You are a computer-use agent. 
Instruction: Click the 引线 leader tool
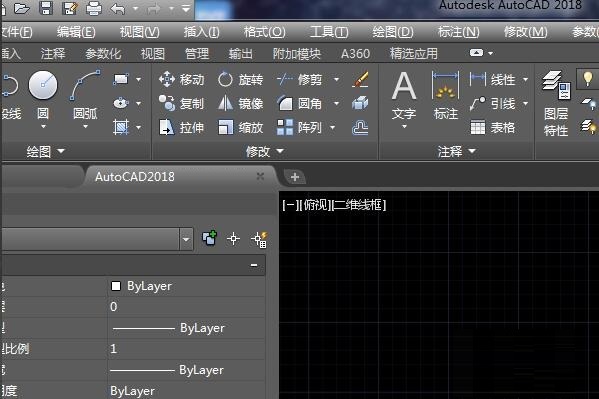[492, 103]
